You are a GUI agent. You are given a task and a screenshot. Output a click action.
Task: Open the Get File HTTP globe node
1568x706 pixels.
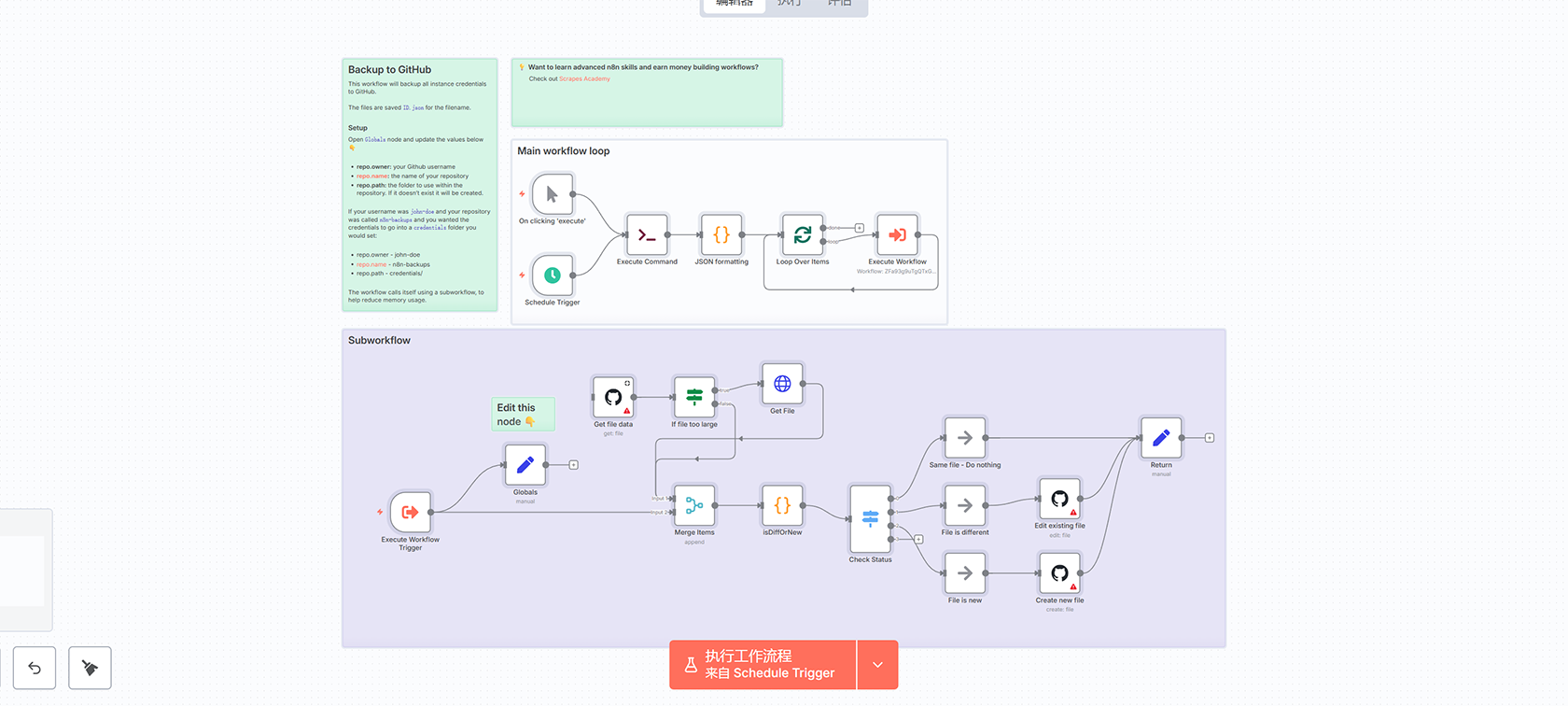point(782,384)
